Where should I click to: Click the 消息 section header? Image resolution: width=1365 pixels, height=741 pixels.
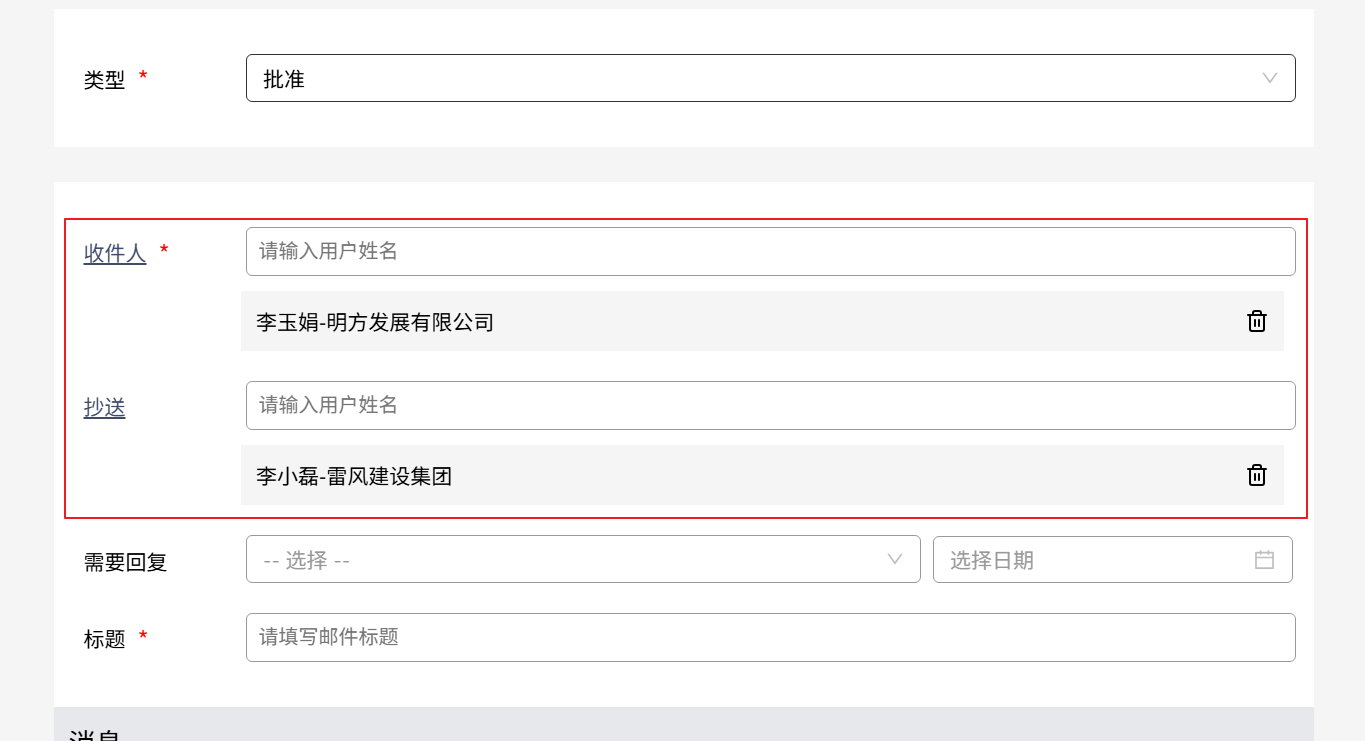pyautogui.click(x=95, y=732)
